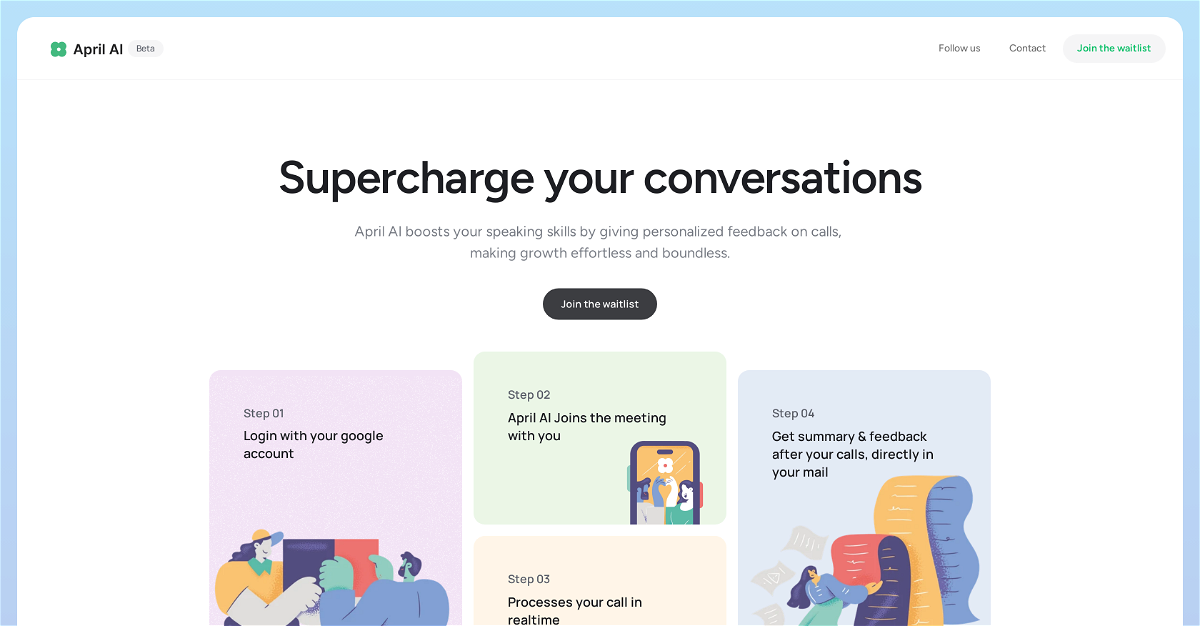This screenshot has width=1200, height=626.
Task: Click the Beta badge
Action: click(146, 48)
